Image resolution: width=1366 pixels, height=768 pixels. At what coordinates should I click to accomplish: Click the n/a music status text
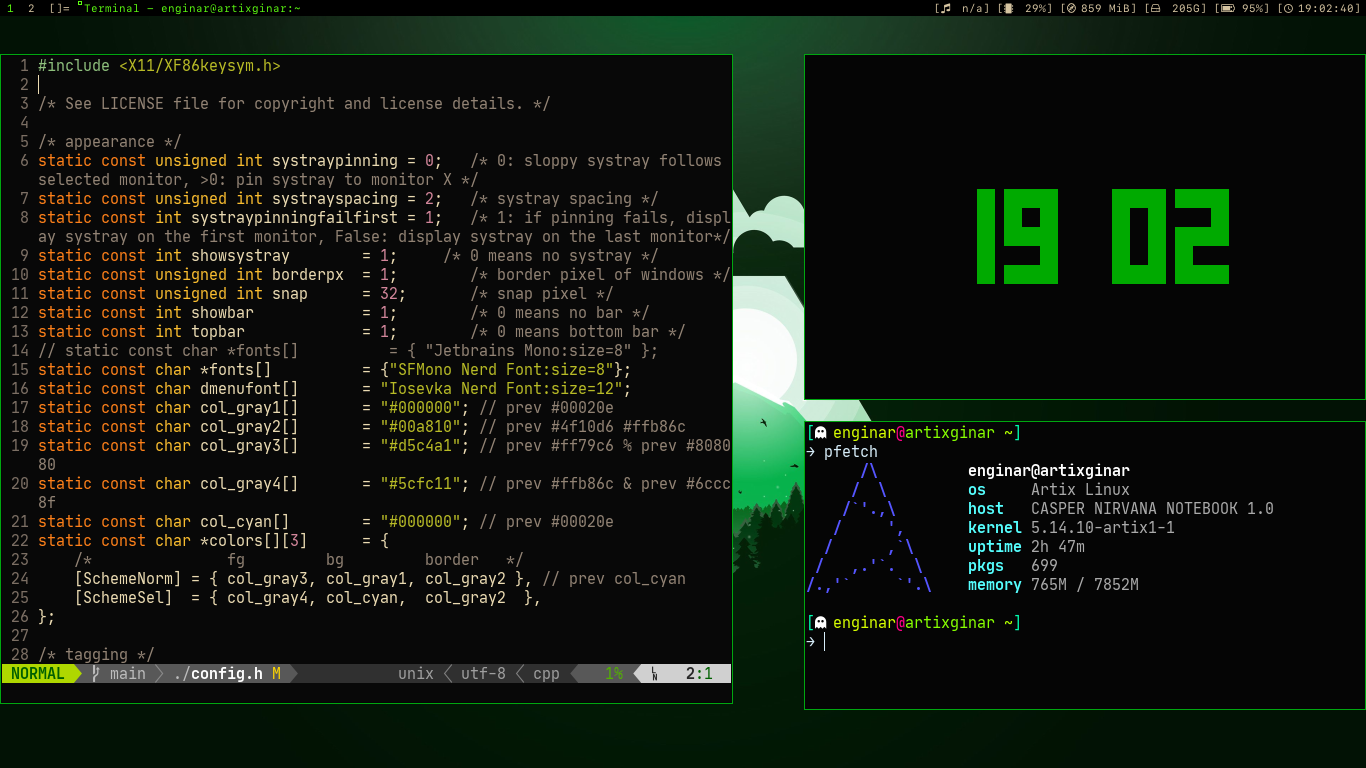click(974, 8)
